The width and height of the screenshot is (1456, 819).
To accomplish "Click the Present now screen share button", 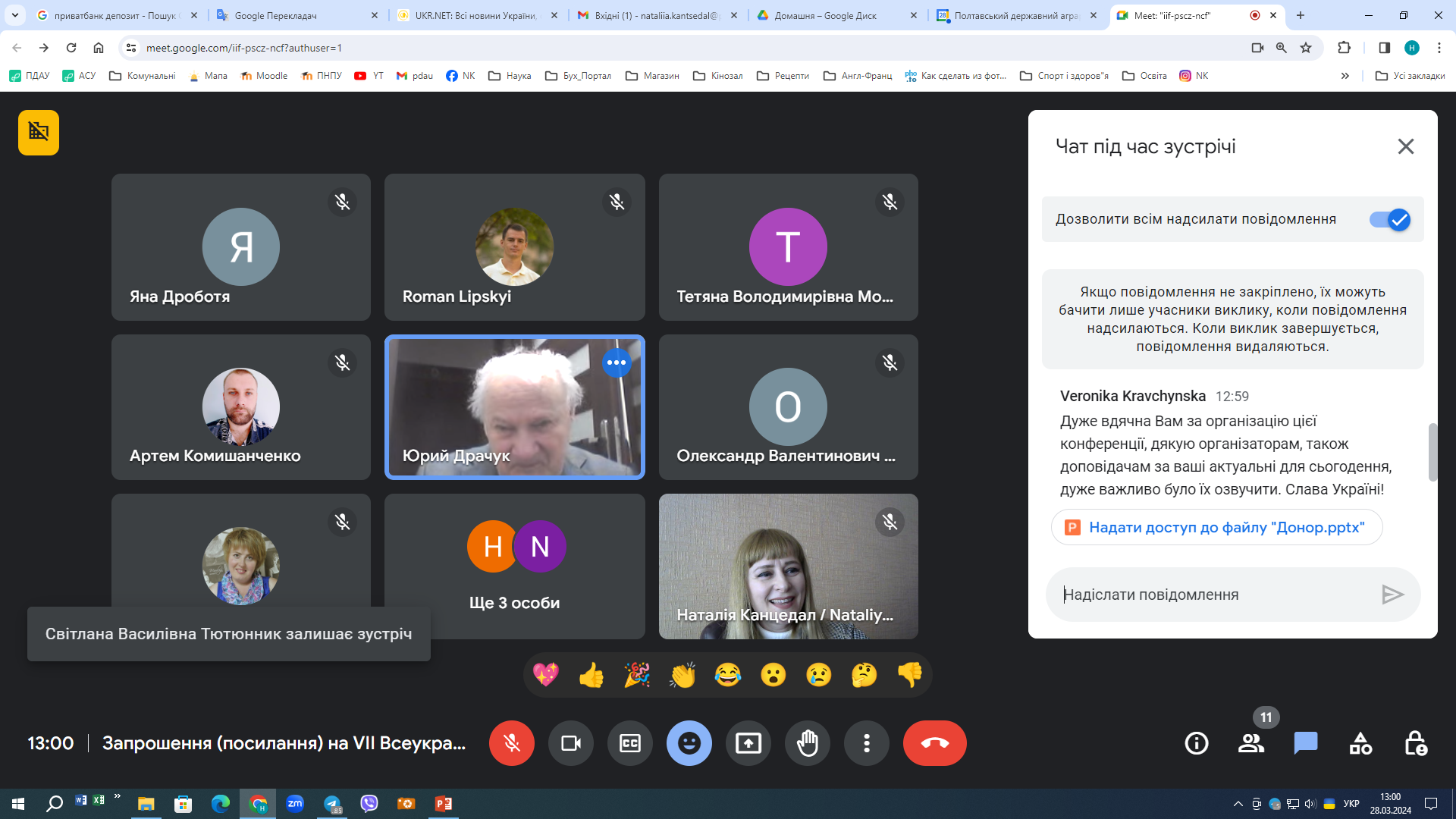I will 748,743.
